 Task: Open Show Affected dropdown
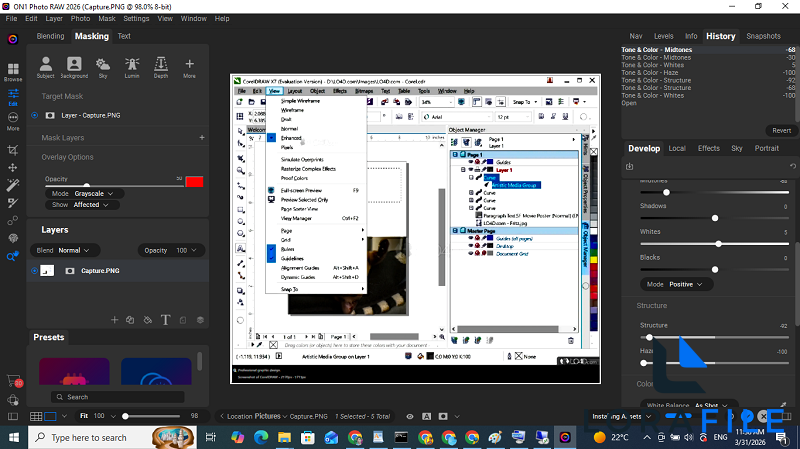coord(83,205)
